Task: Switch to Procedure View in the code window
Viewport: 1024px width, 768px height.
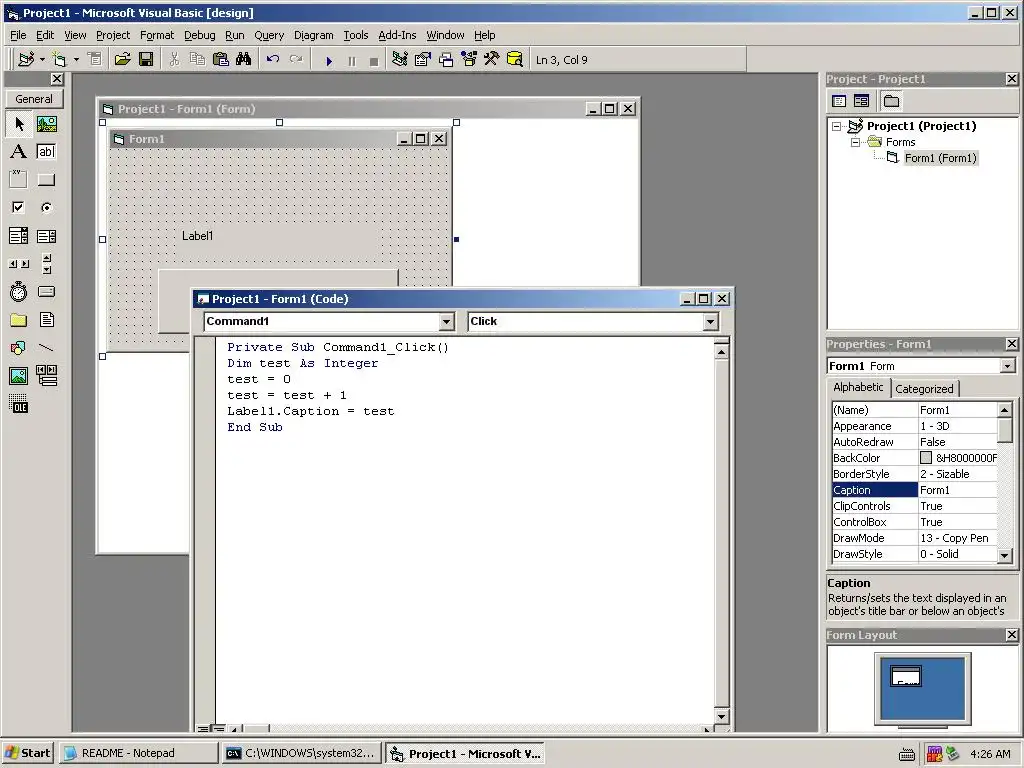Action: [x=204, y=728]
